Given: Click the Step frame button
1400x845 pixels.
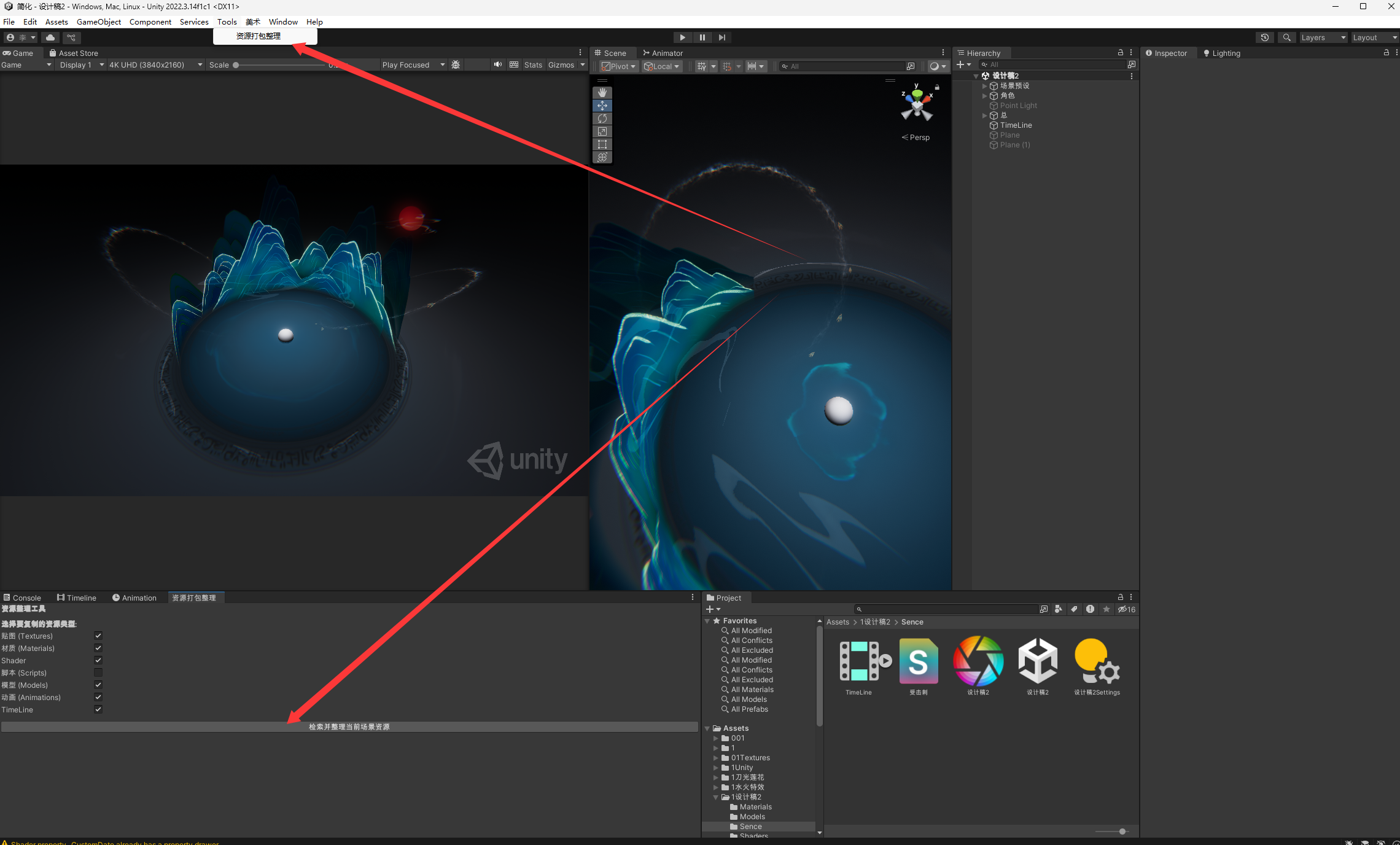Looking at the screenshot, I should 722,37.
